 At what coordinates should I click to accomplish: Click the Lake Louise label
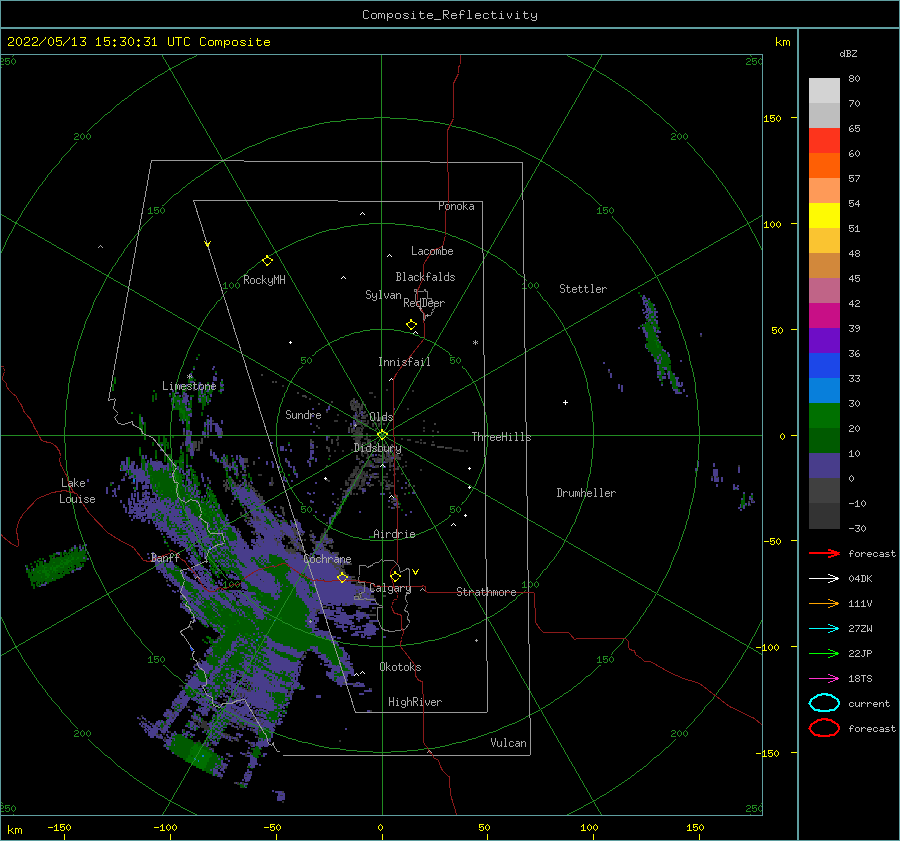click(x=77, y=491)
